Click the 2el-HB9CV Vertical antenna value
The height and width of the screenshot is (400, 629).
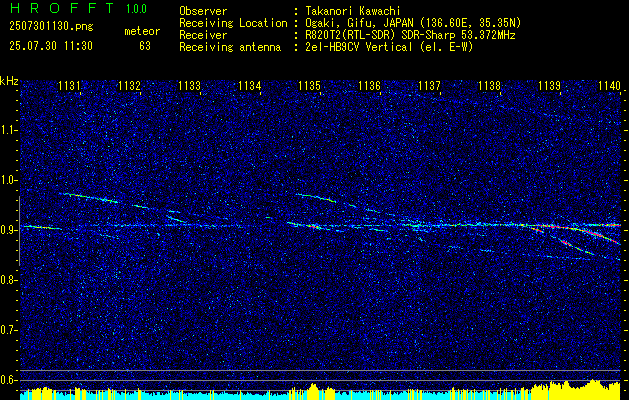pos(389,47)
